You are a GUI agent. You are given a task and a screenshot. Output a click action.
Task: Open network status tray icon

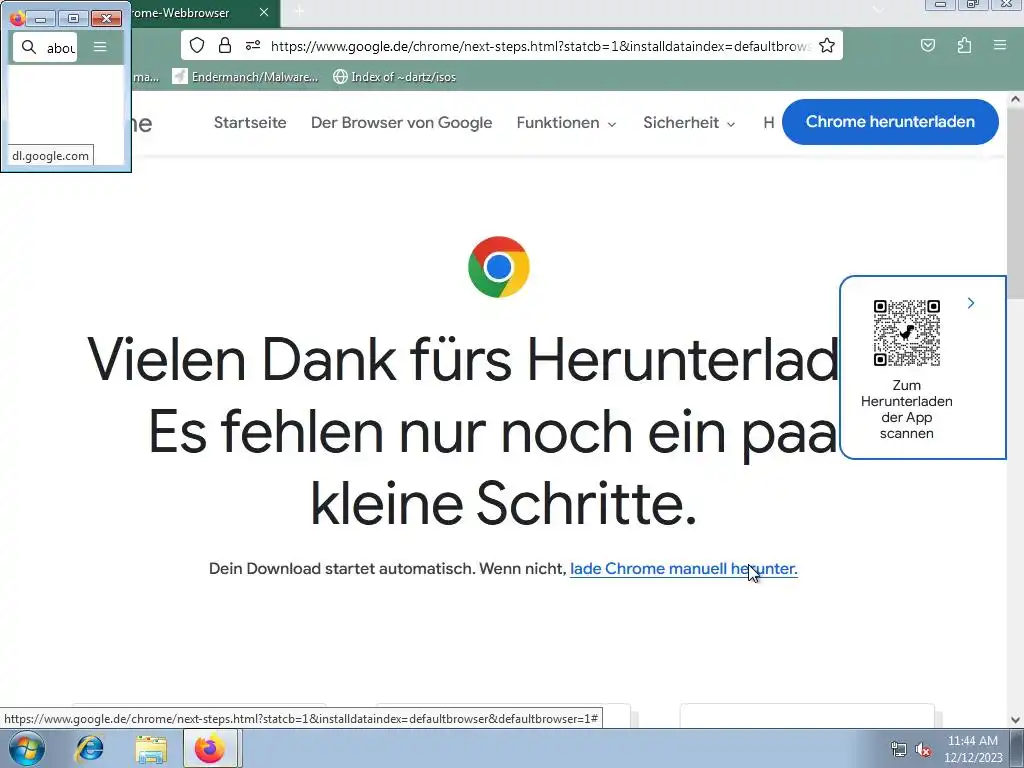coord(899,749)
